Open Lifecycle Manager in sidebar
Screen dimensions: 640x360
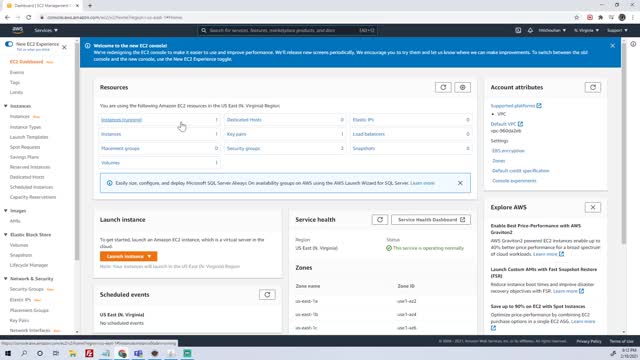point(29,265)
